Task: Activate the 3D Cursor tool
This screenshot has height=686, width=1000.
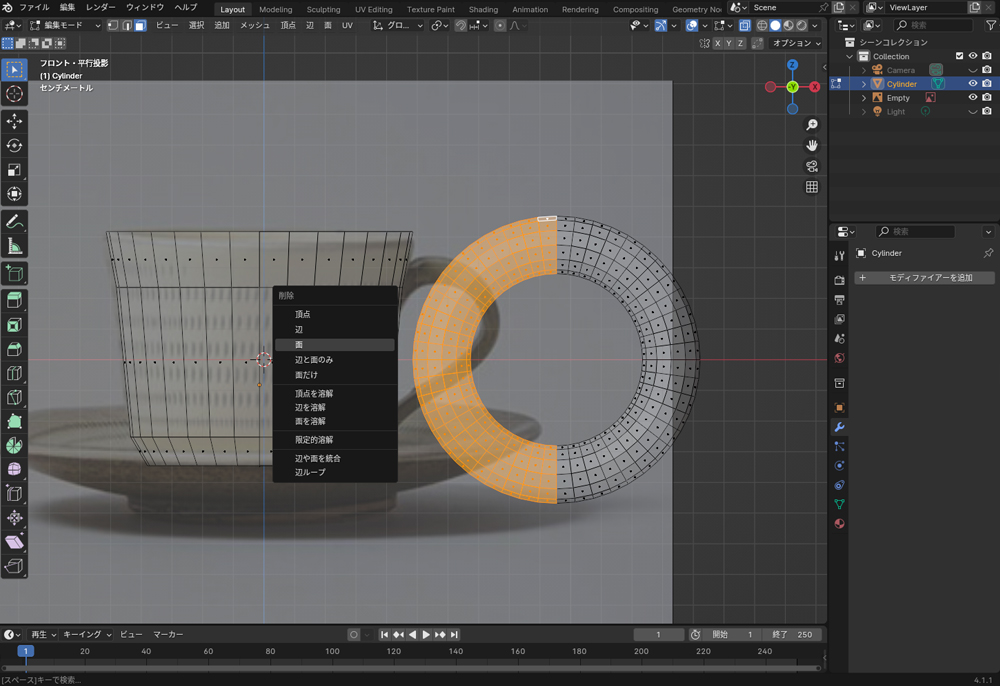Action: click(15, 94)
